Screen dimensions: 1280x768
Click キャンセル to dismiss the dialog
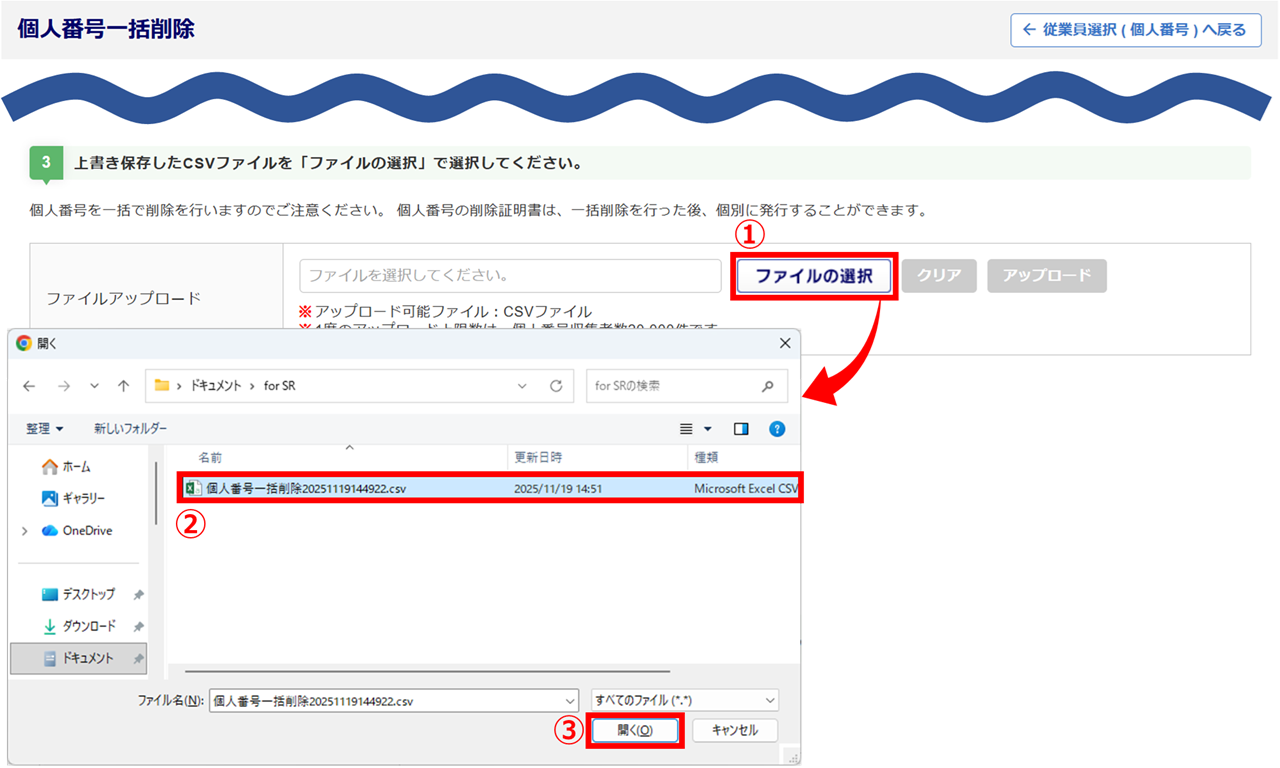734,731
